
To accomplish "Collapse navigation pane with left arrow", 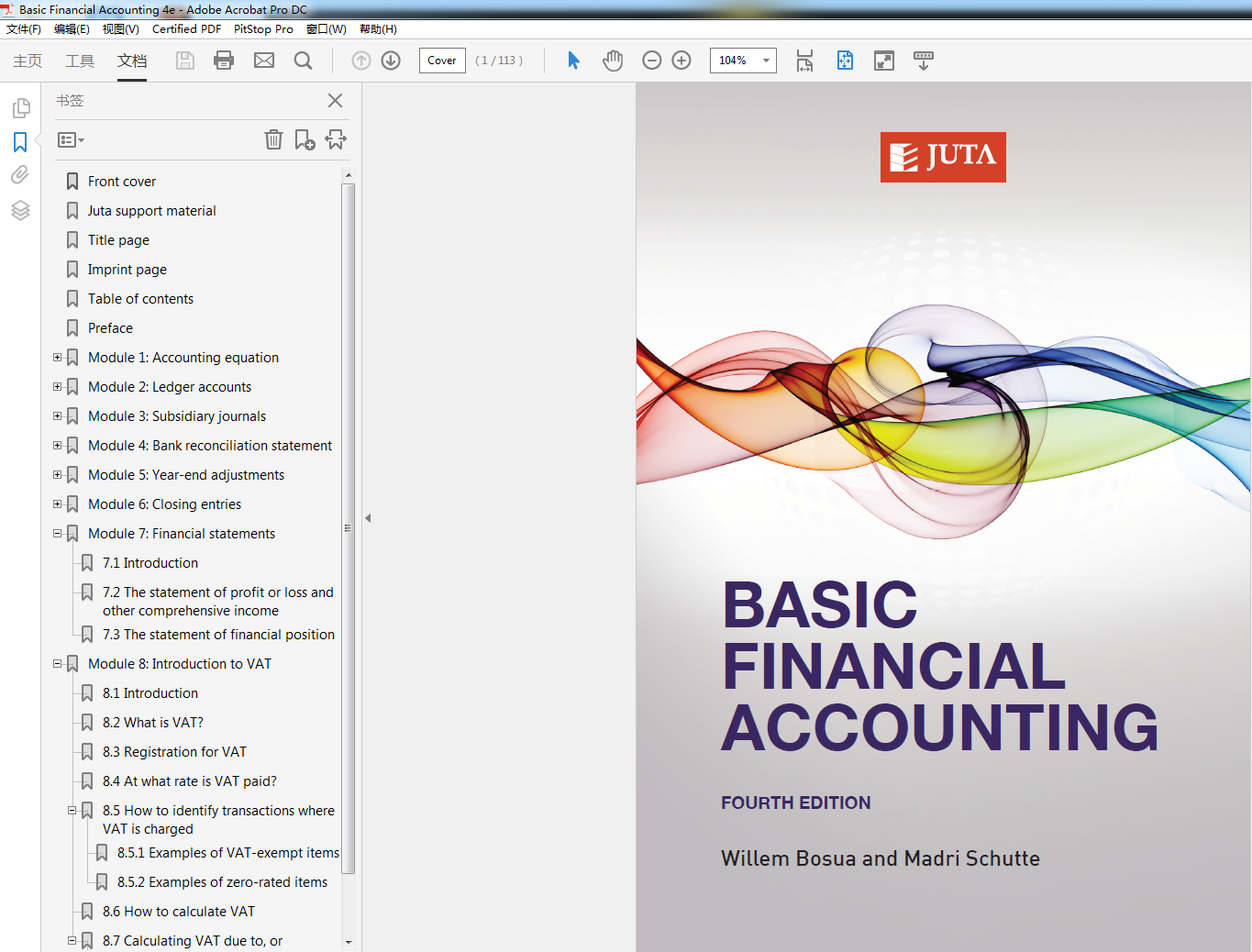I will point(368,518).
